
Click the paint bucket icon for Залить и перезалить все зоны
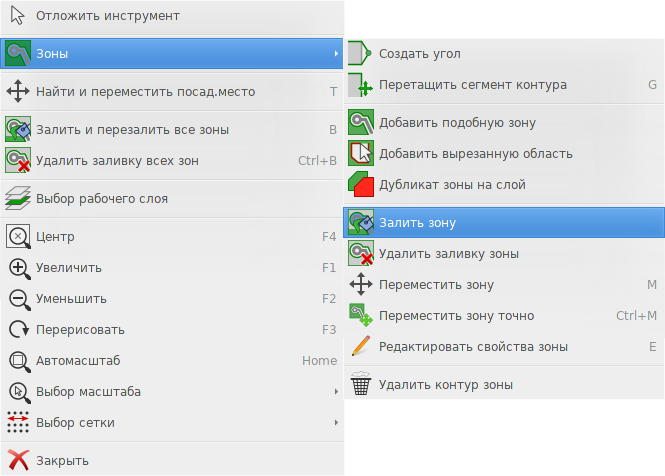pos(18,129)
